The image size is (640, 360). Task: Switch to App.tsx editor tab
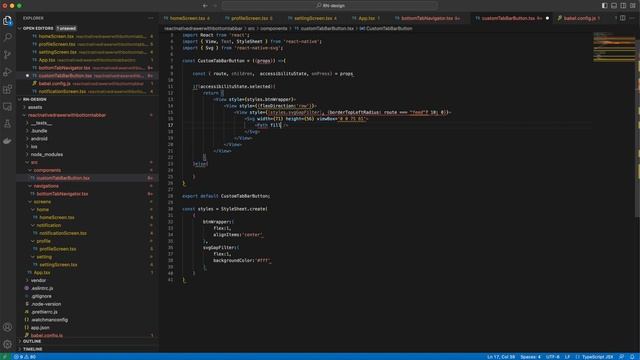(x=366, y=18)
